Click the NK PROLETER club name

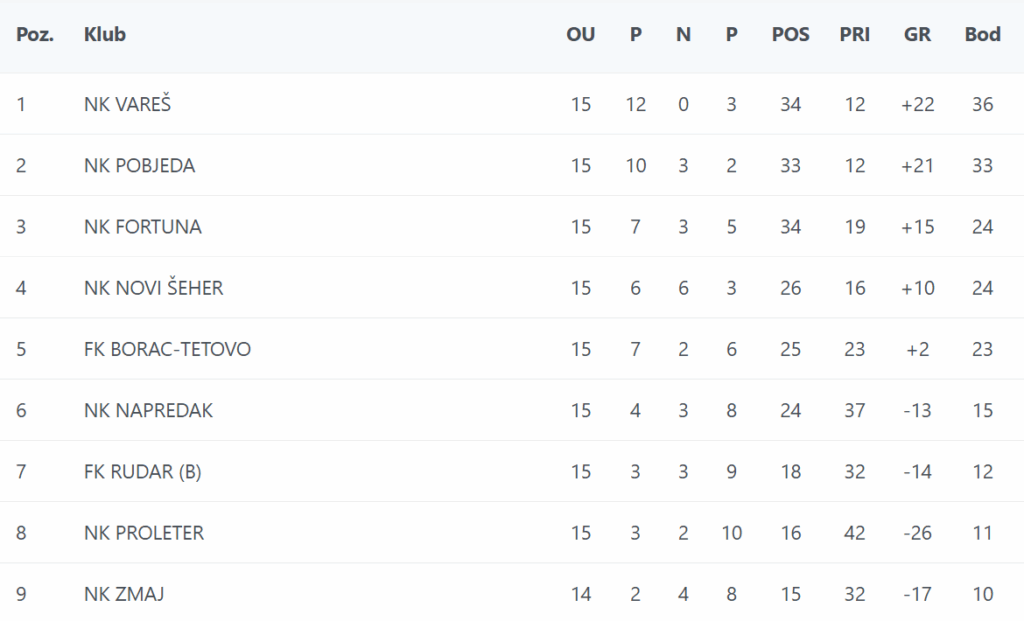pos(144,533)
